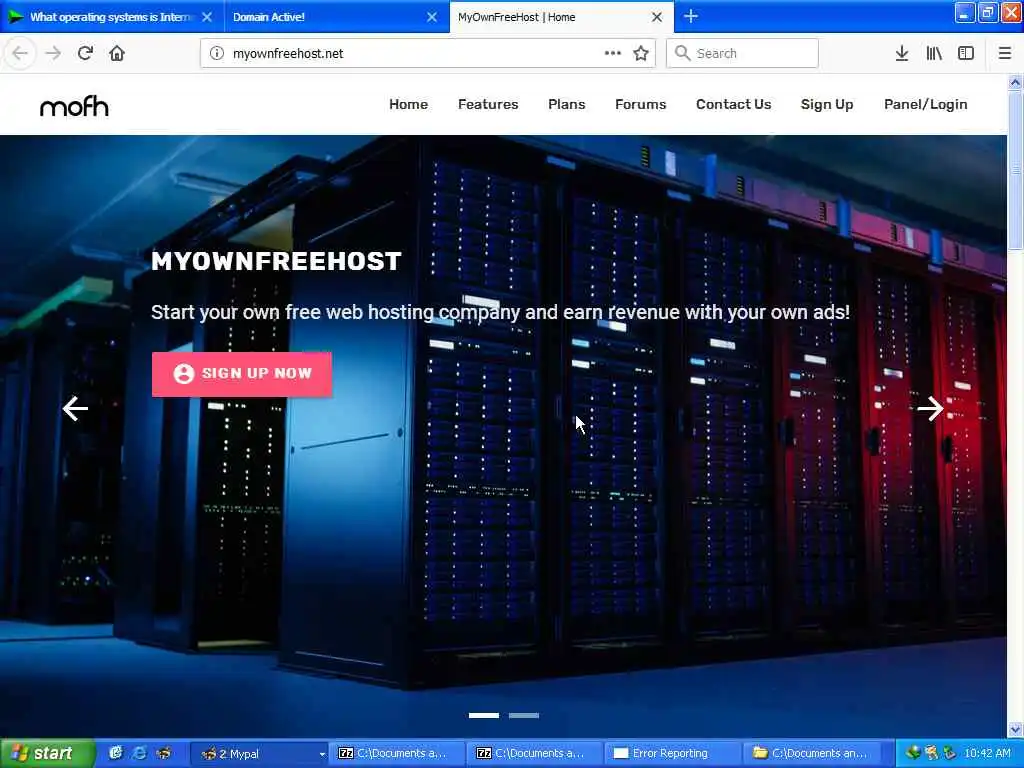Close the Domain Active! tab
The image size is (1024, 768).
point(432,17)
